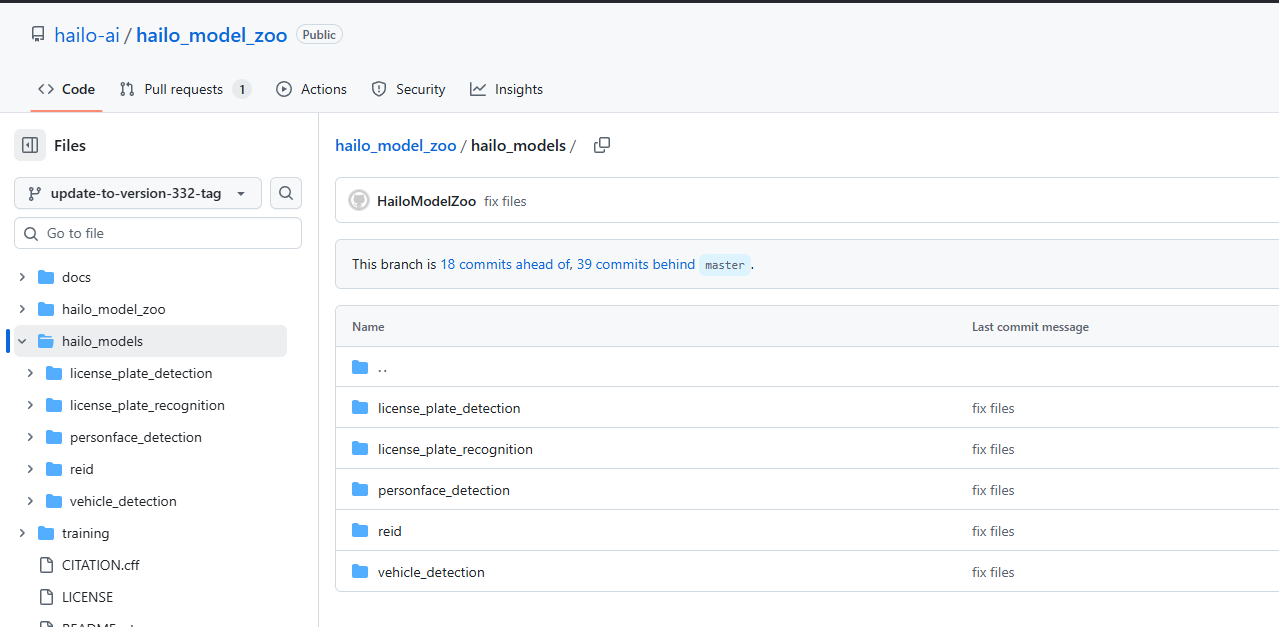This screenshot has width=1279, height=627.
Task: Click the search magnifier button beside branch selector
Action: [286, 193]
